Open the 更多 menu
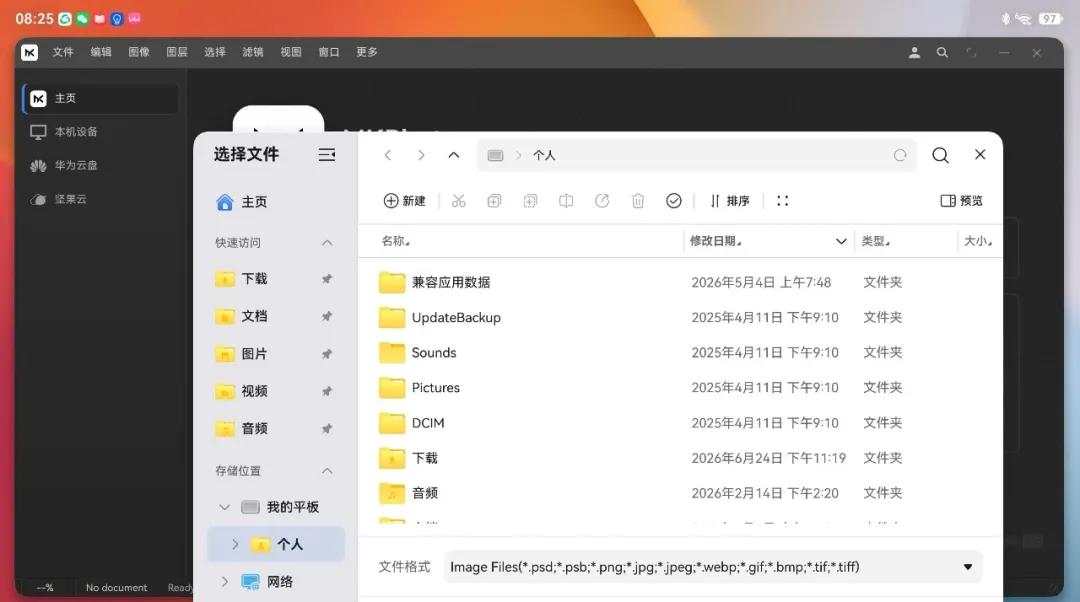 point(366,52)
